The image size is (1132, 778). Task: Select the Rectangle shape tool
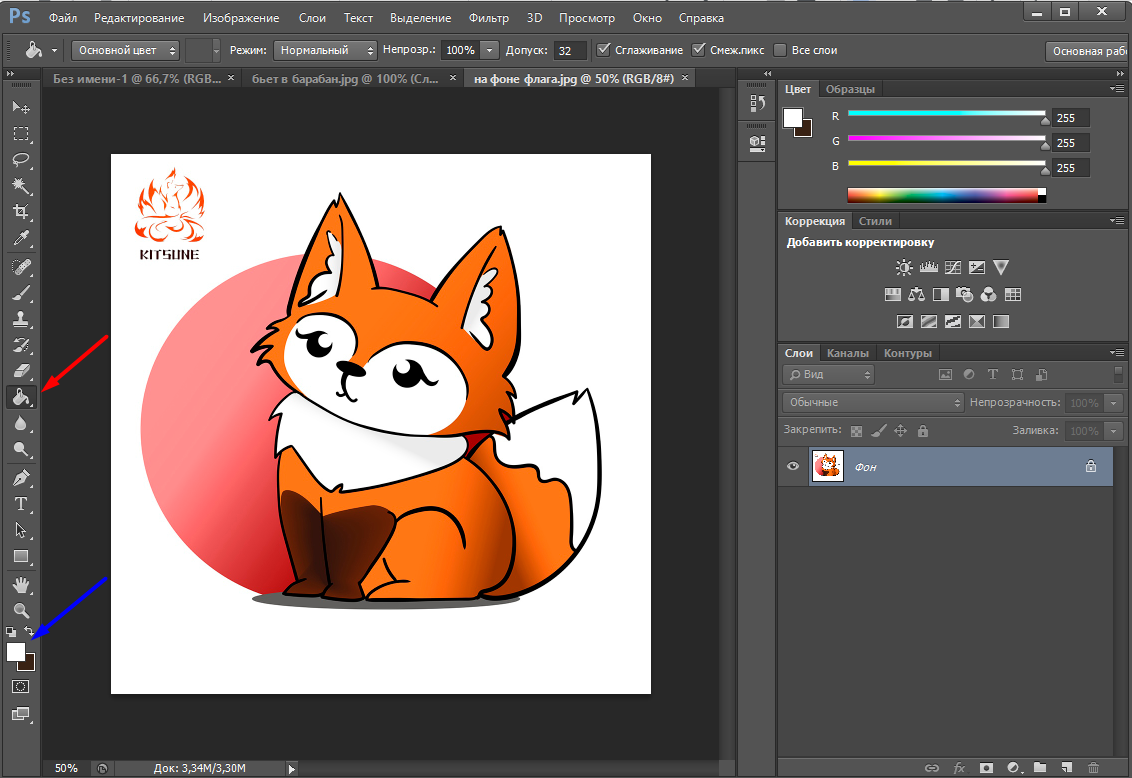click(21, 556)
